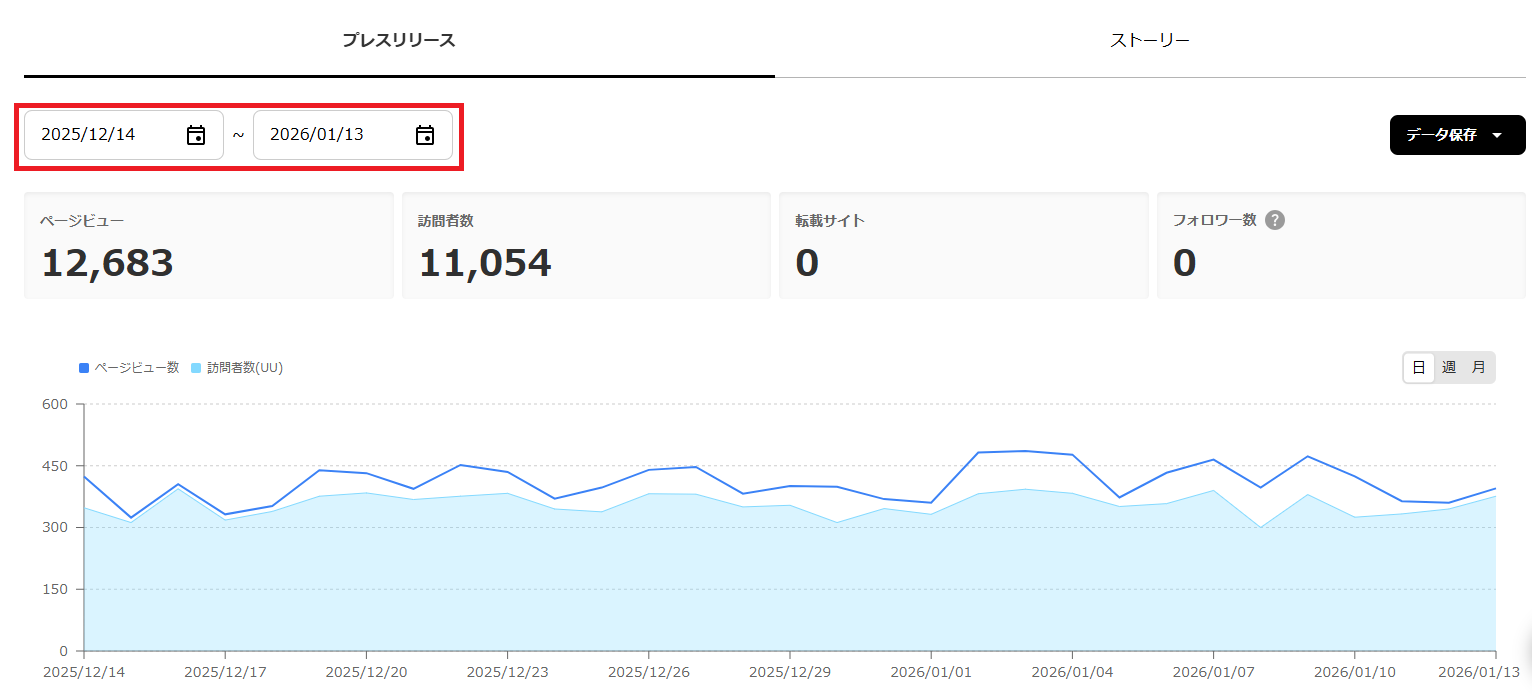Click the 2026/01/01 x-axis date label

pyautogui.click(x=930, y=672)
